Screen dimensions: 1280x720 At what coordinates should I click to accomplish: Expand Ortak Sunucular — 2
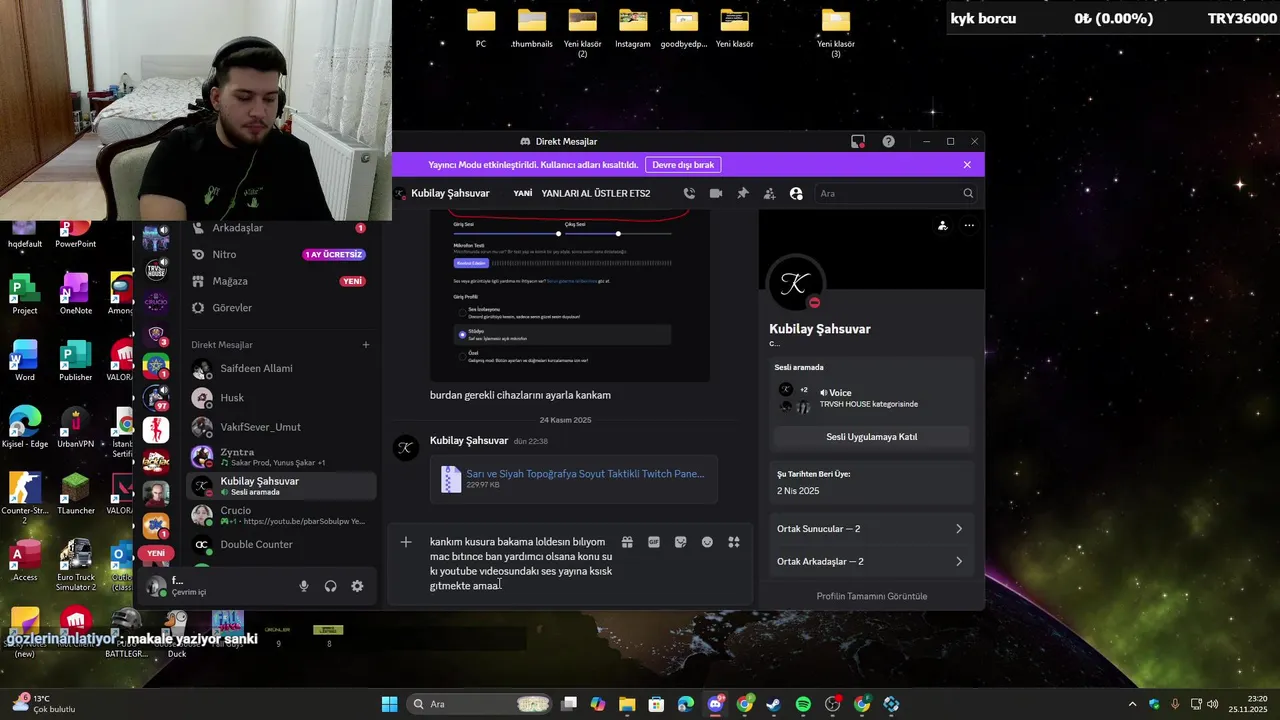(x=871, y=529)
